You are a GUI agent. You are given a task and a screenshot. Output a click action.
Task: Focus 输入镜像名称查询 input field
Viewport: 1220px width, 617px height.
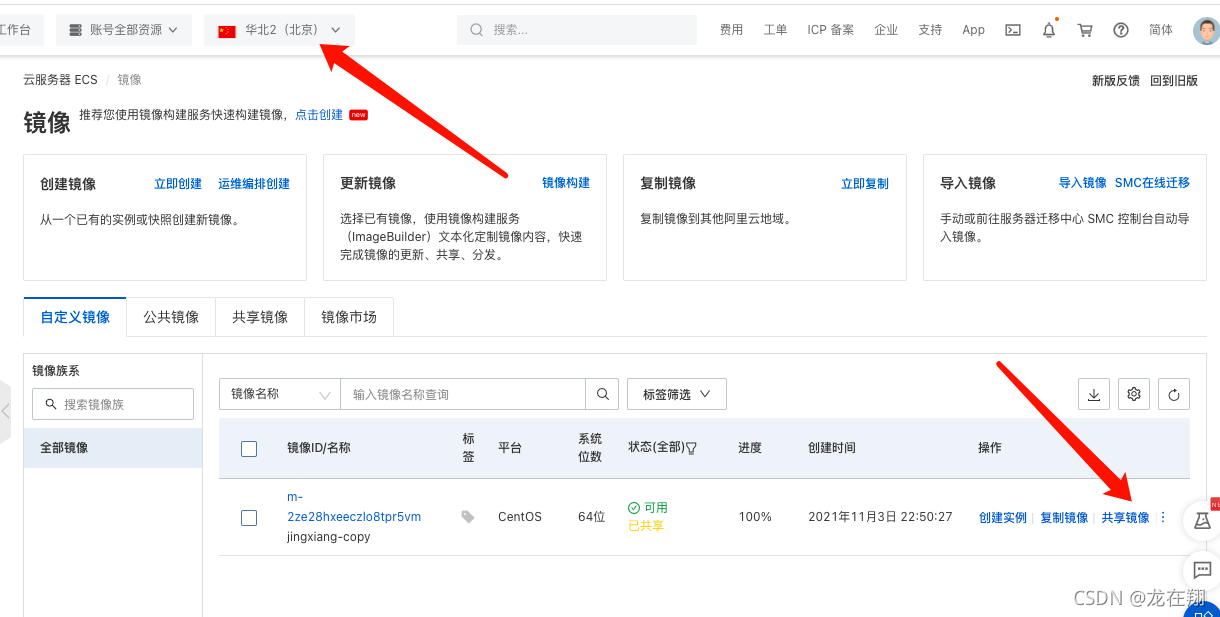(463, 394)
